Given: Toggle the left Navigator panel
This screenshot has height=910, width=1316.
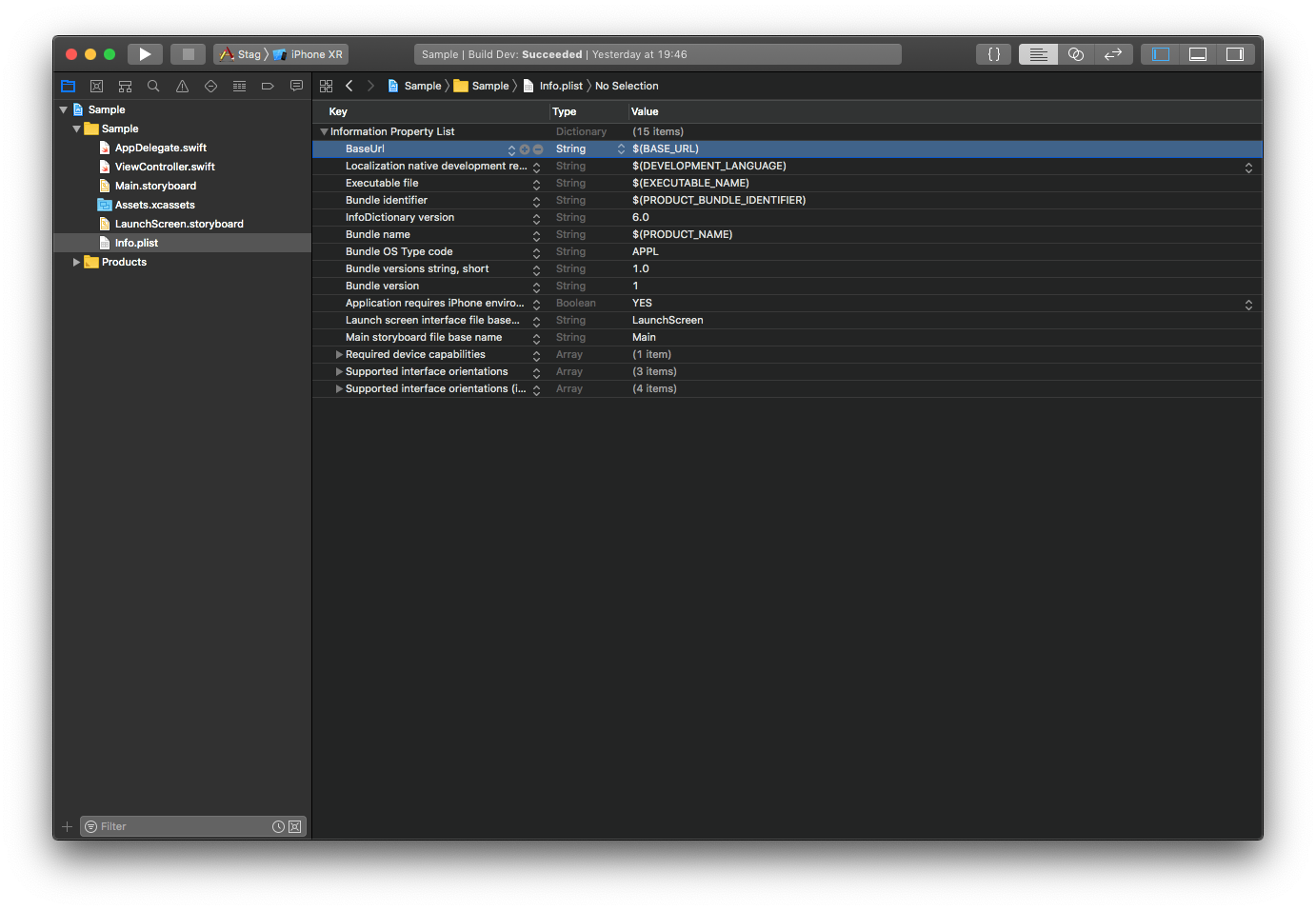Looking at the screenshot, I should (x=1160, y=54).
